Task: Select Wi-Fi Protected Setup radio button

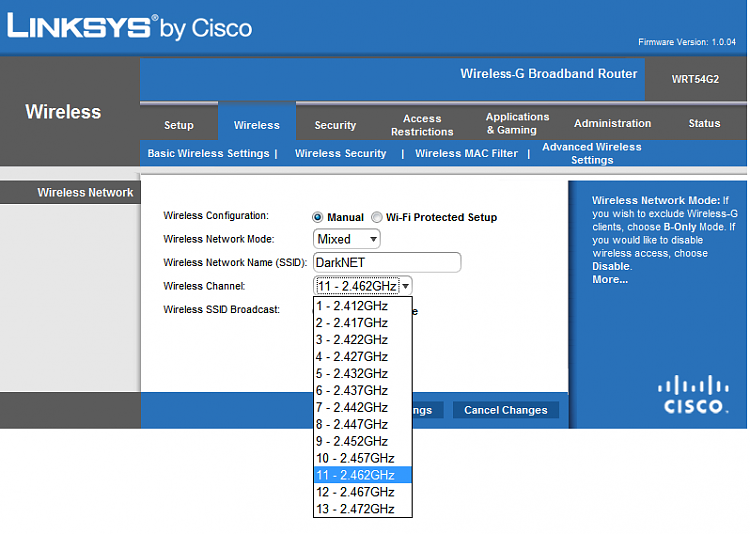Action: pyautogui.click(x=377, y=217)
